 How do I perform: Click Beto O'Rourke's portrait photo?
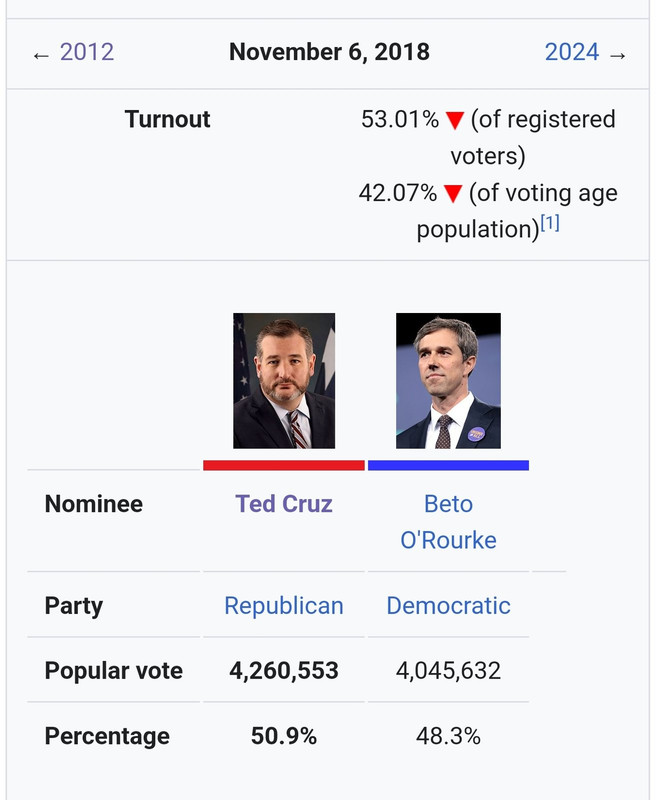(x=448, y=381)
